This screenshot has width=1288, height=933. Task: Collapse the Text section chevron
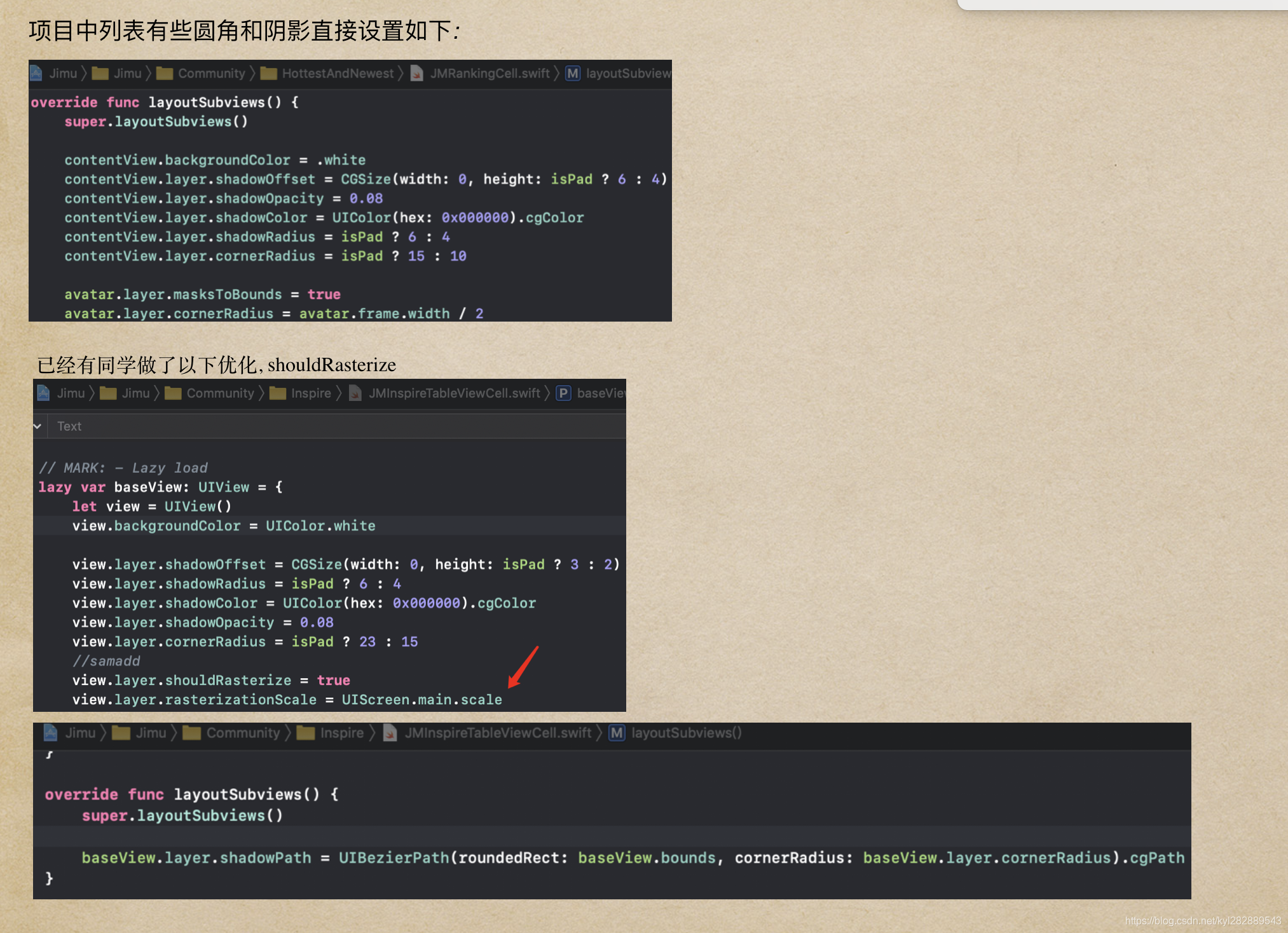click(38, 426)
